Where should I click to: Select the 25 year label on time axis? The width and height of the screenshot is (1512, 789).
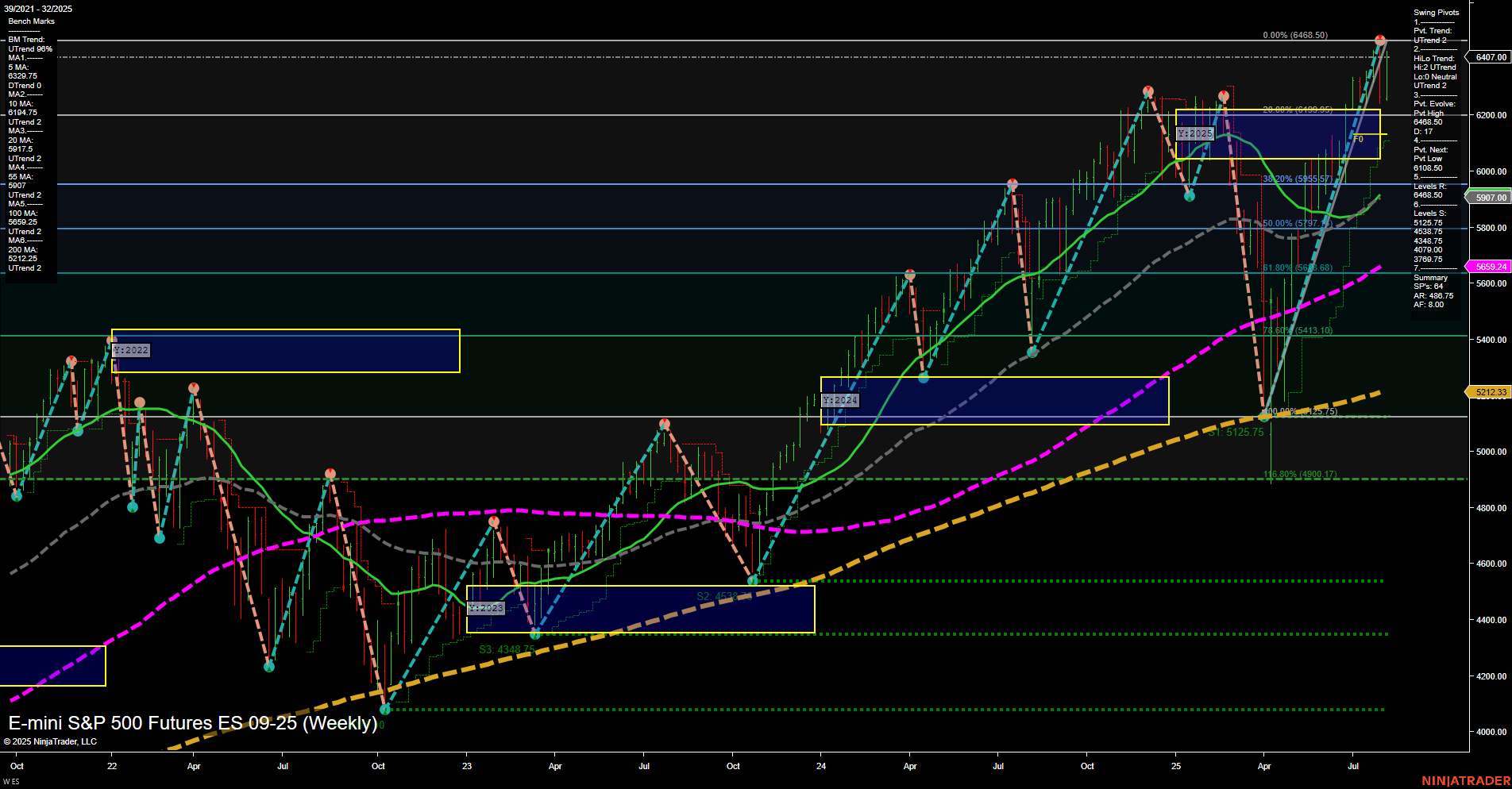point(1176,766)
